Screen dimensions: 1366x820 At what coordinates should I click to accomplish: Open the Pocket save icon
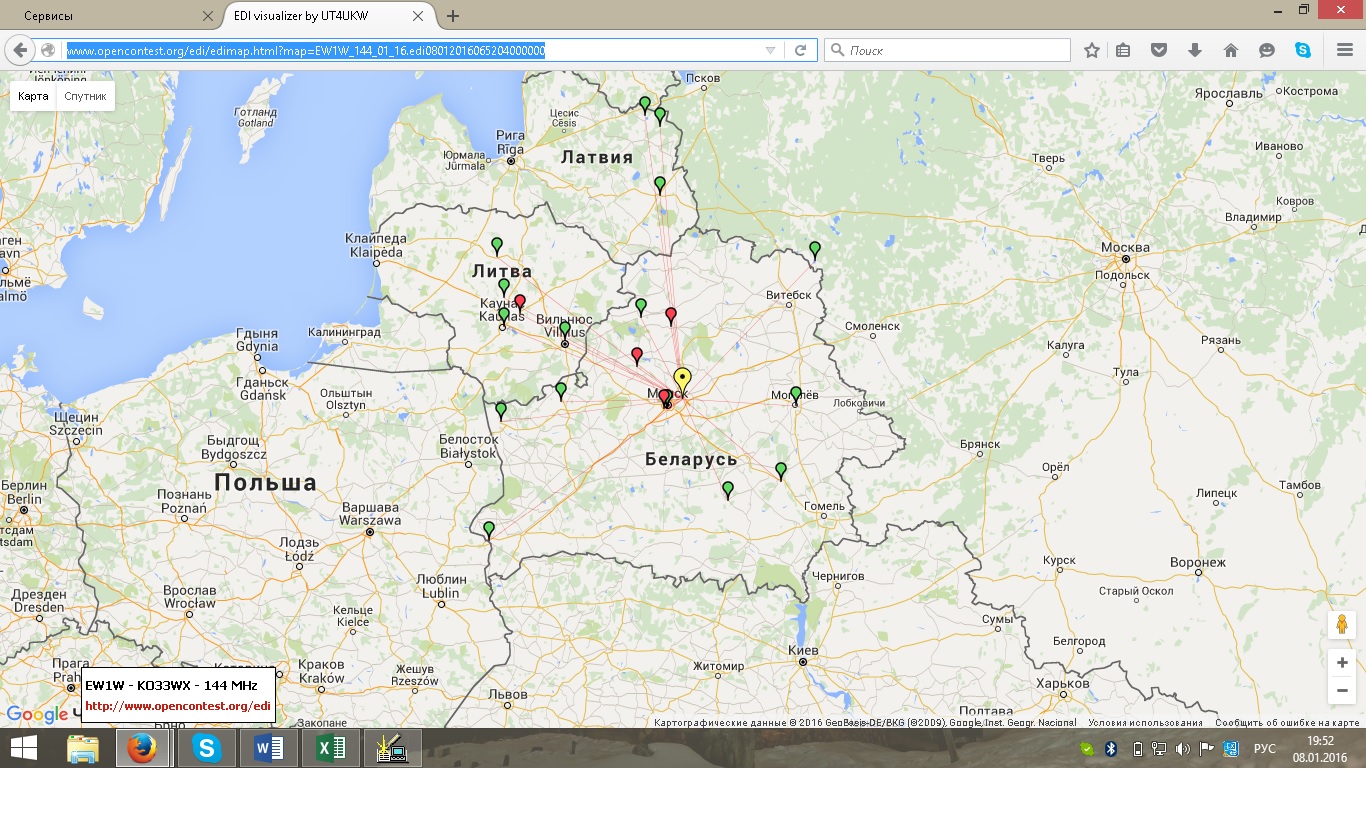pos(1159,50)
